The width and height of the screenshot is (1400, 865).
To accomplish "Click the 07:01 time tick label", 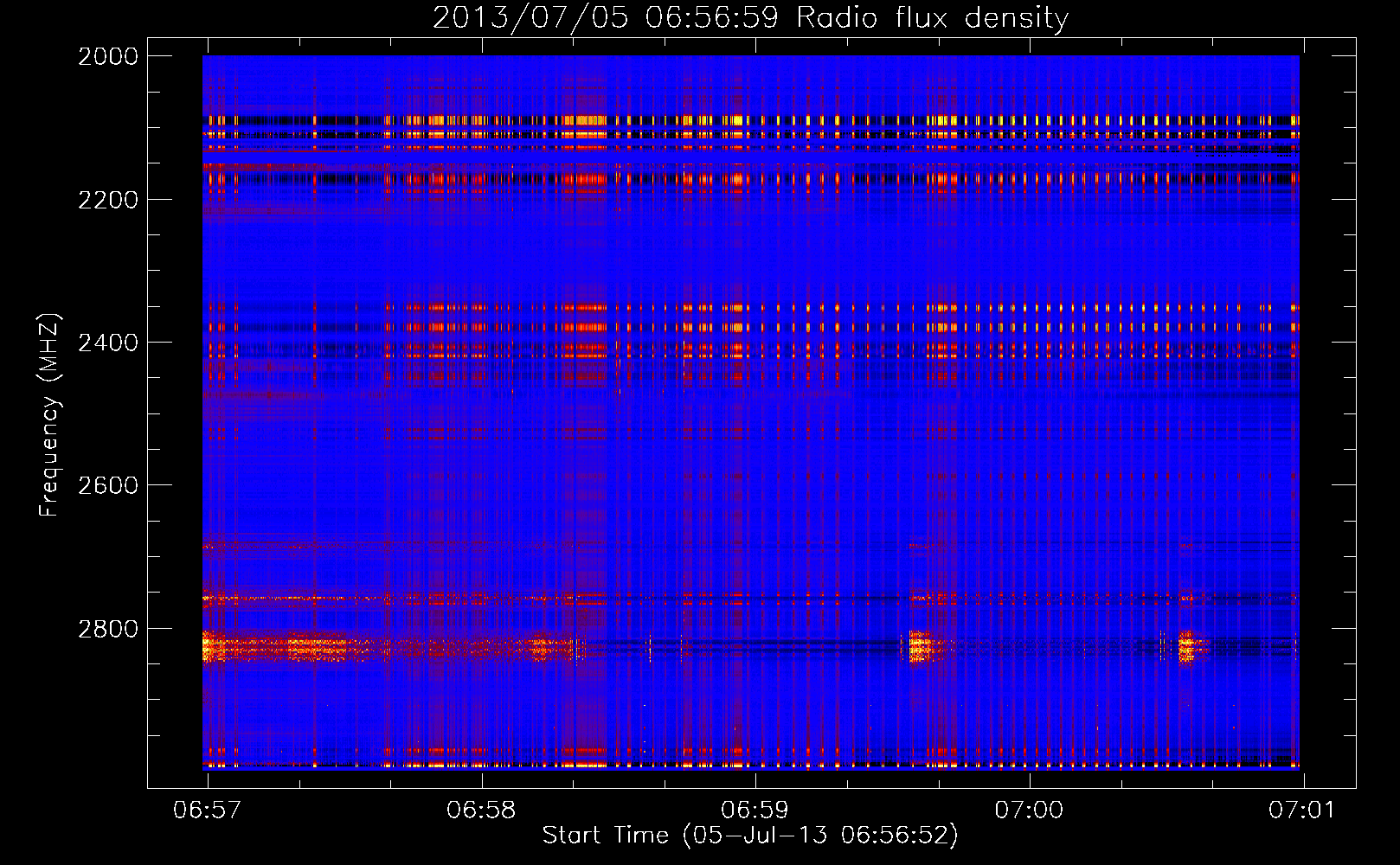I will [1302, 811].
